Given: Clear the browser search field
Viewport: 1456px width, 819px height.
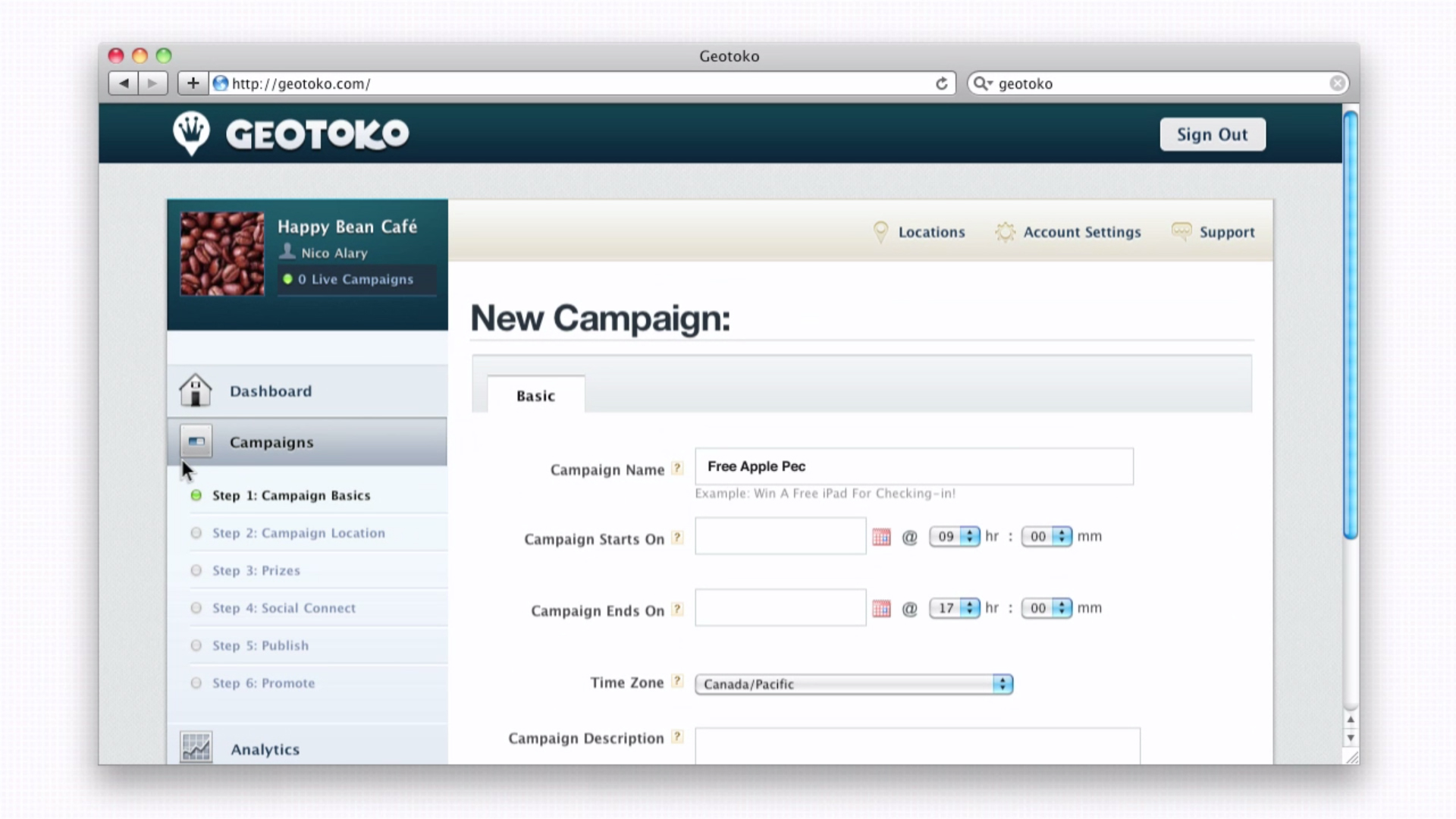Looking at the screenshot, I should (1337, 83).
